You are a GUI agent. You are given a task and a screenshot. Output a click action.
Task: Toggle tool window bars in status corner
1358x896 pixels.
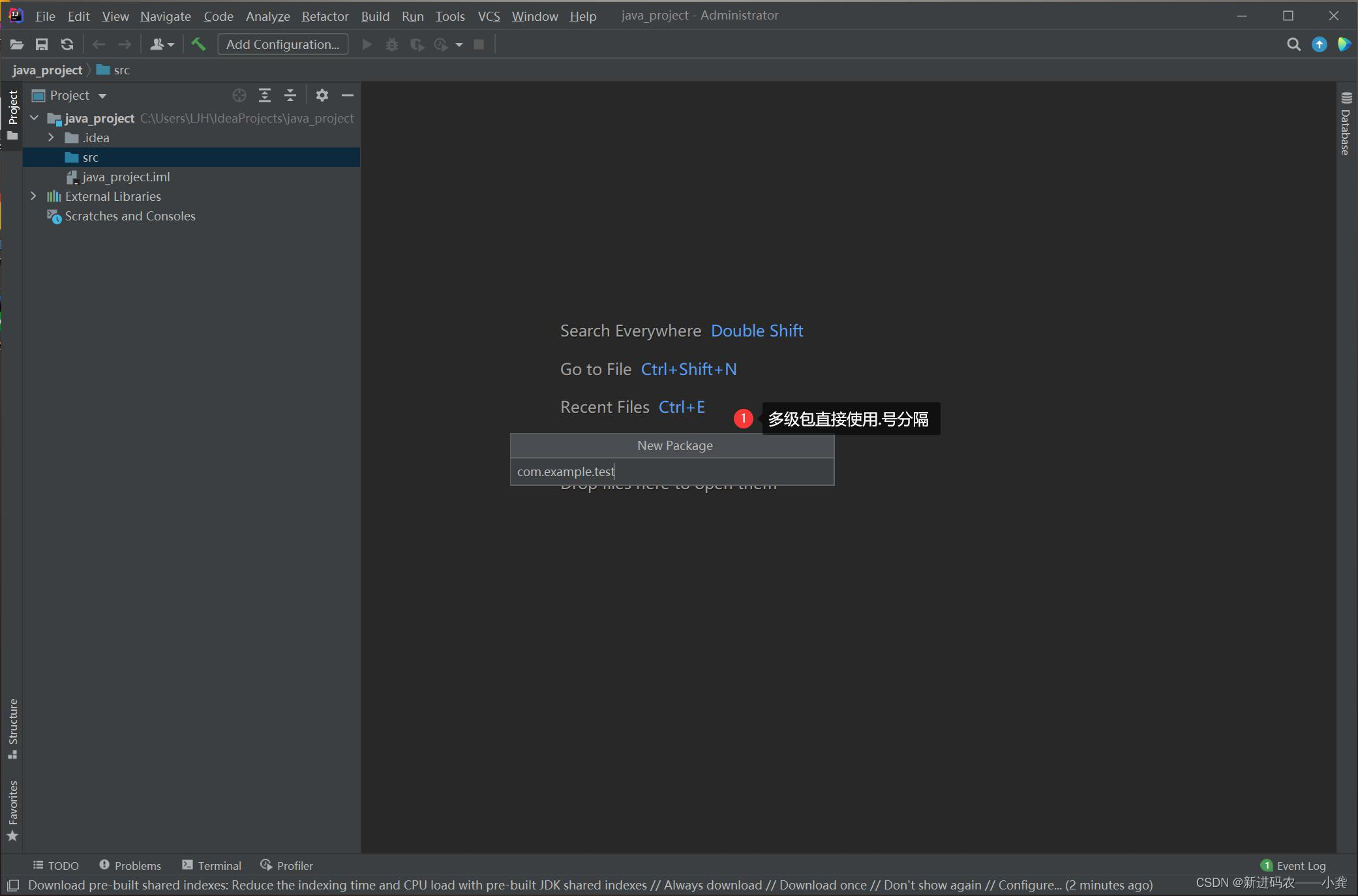pyautogui.click(x=12, y=885)
